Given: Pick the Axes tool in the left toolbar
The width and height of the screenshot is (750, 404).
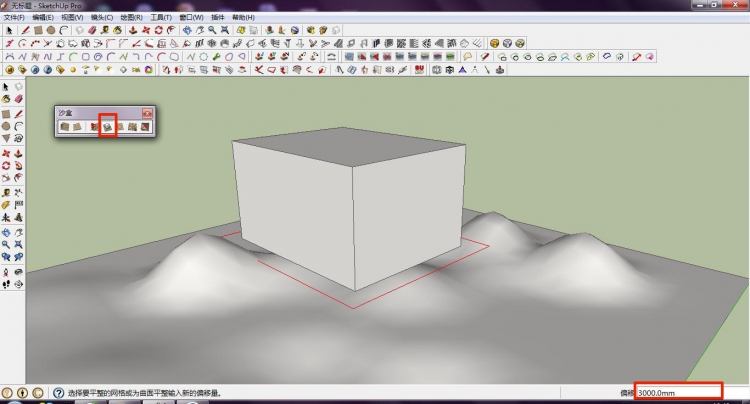Looking at the screenshot, I should coord(6,218).
